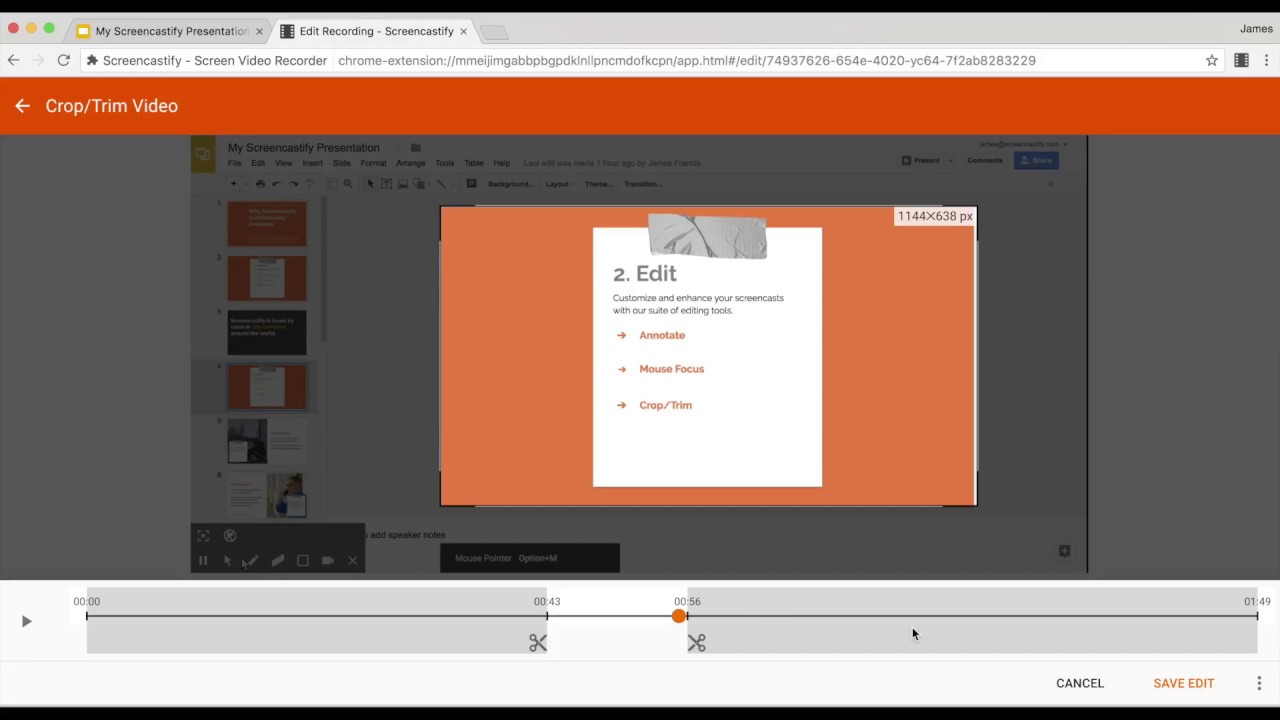The height and width of the screenshot is (720, 1280).
Task: Click the browser forward button
Action: [38, 60]
